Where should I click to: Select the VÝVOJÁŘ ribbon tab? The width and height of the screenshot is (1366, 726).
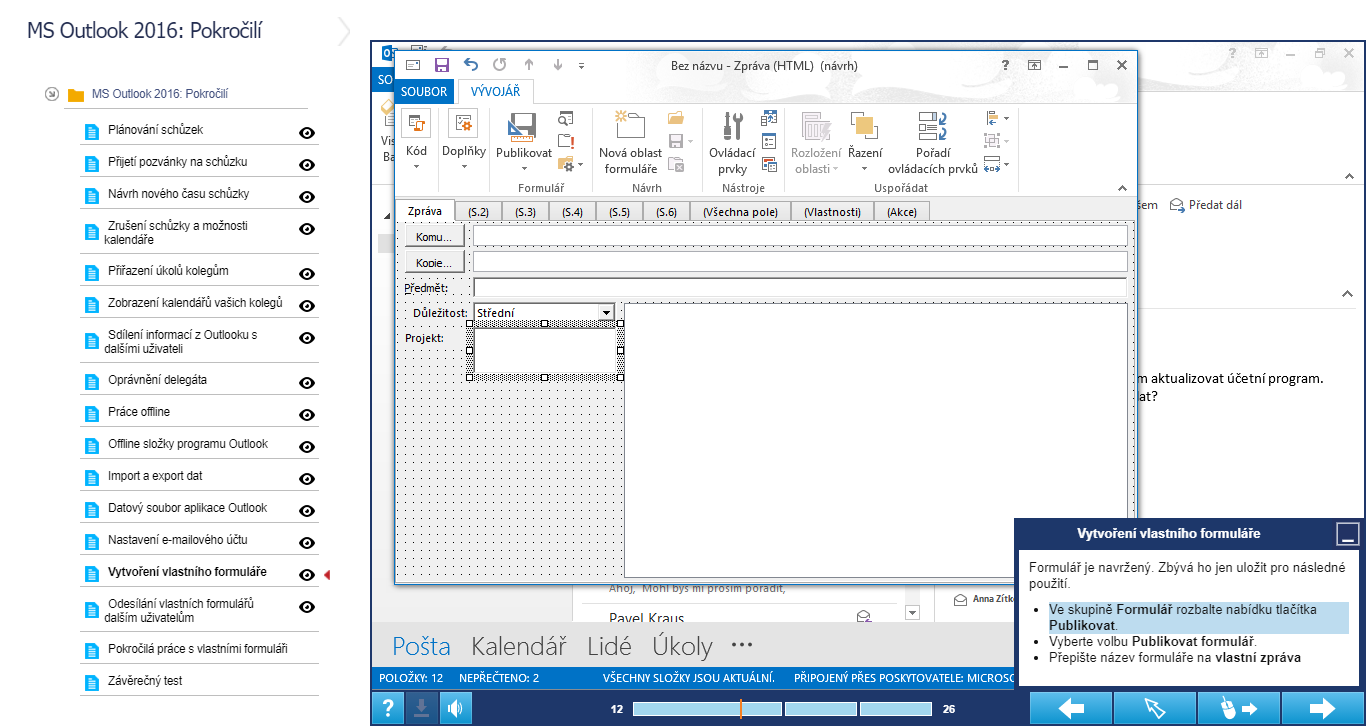pos(495,92)
